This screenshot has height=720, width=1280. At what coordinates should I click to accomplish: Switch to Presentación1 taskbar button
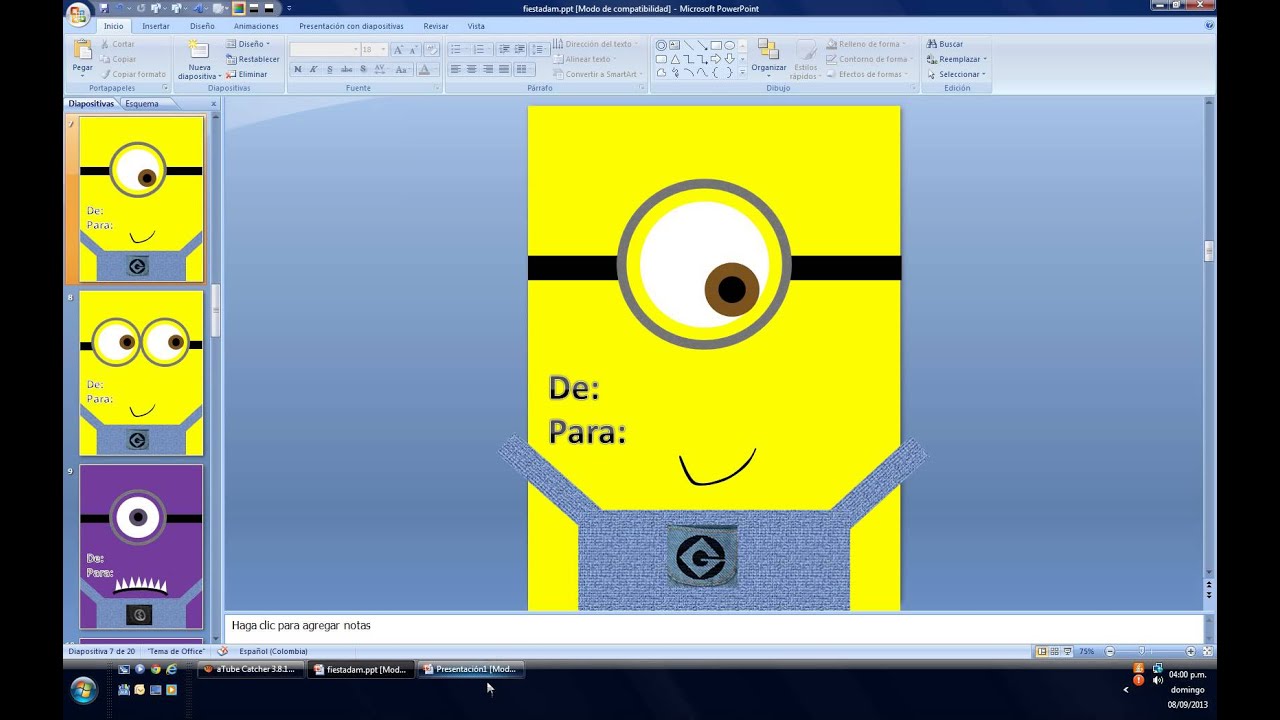coord(469,669)
